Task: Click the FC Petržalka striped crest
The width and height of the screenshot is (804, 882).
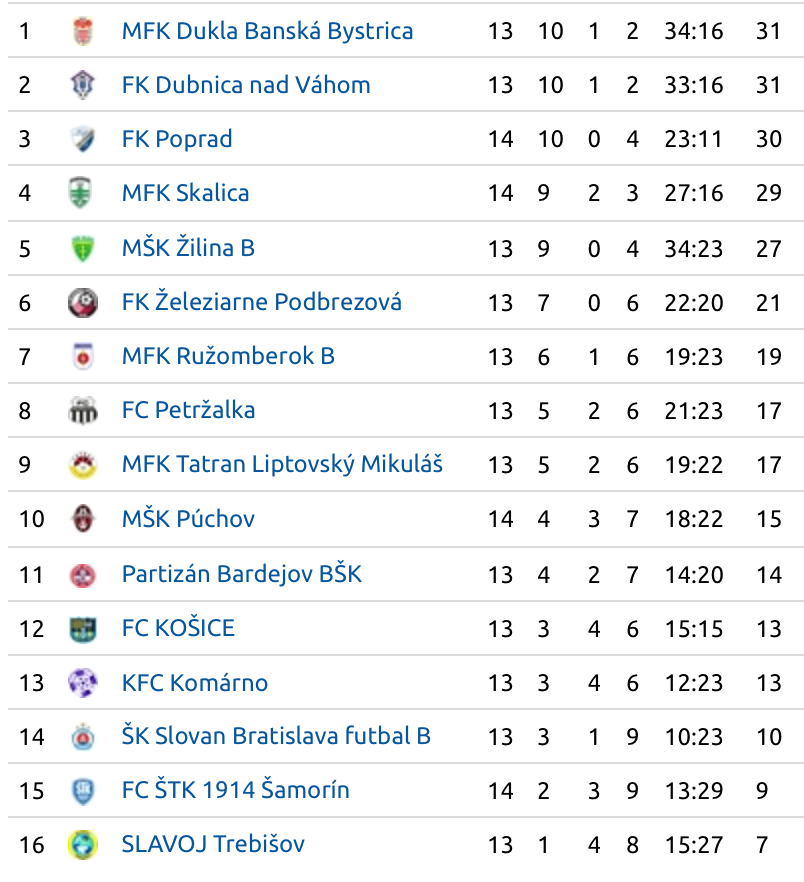Action: click(x=83, y=411)
